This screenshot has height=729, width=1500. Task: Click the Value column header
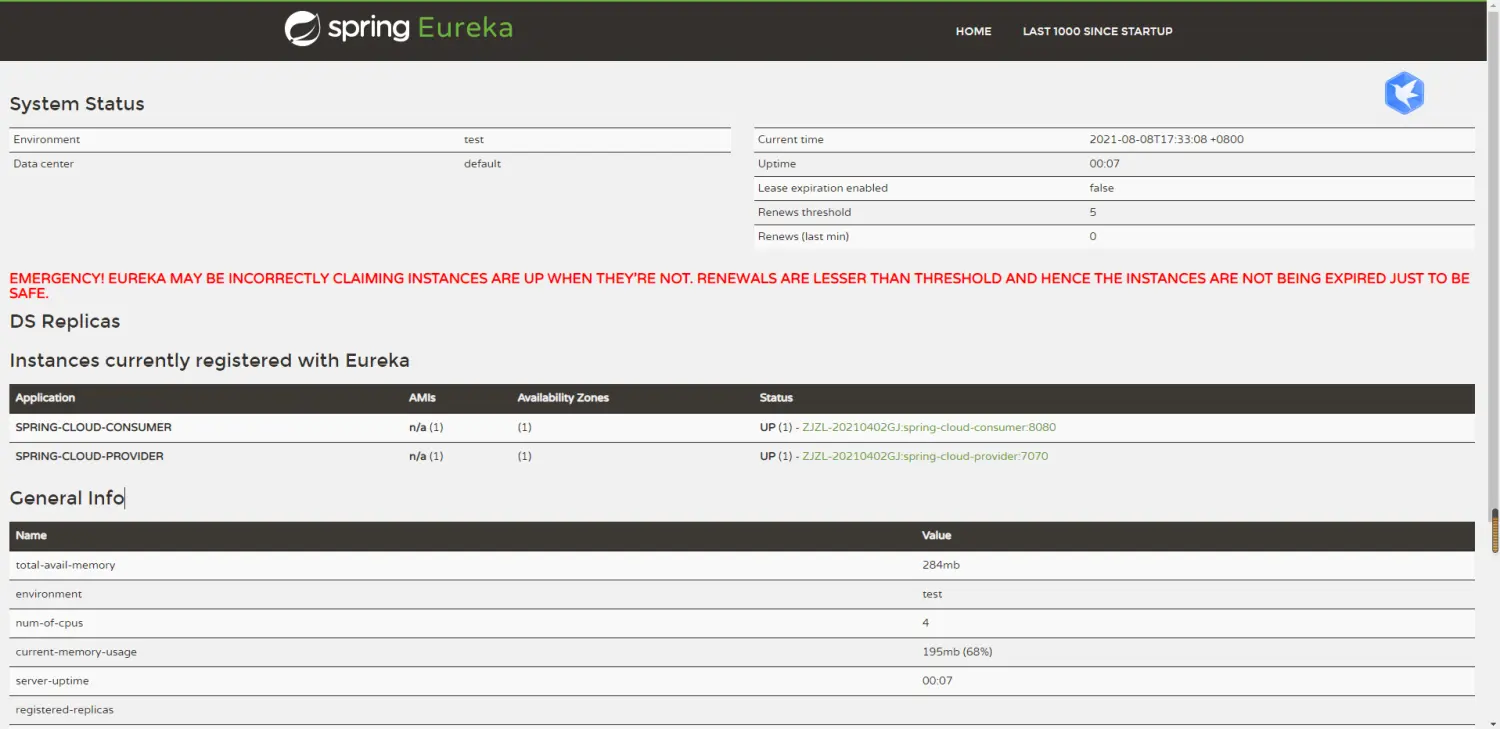coord(937,536)
